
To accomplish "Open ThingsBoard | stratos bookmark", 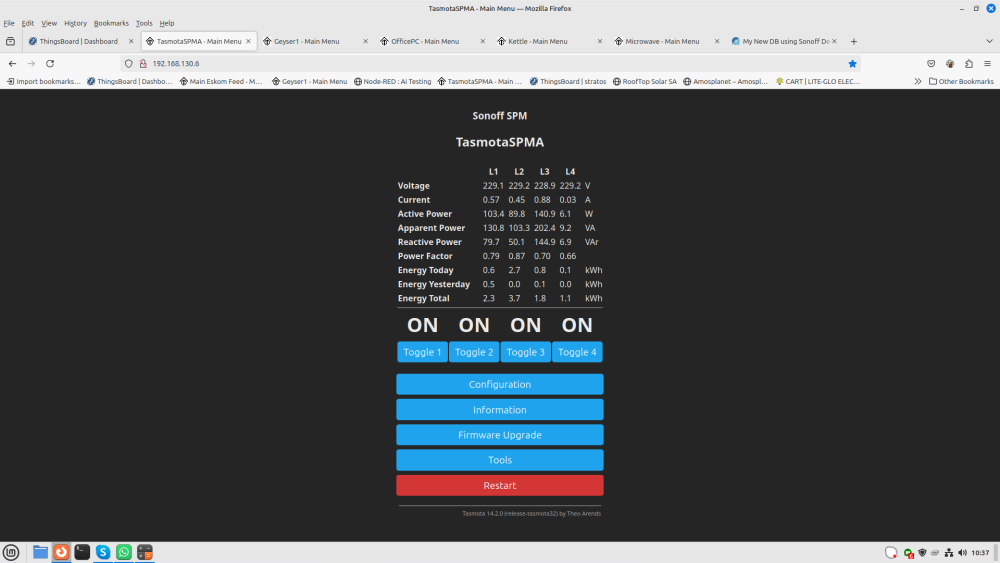I will point(568,82).
